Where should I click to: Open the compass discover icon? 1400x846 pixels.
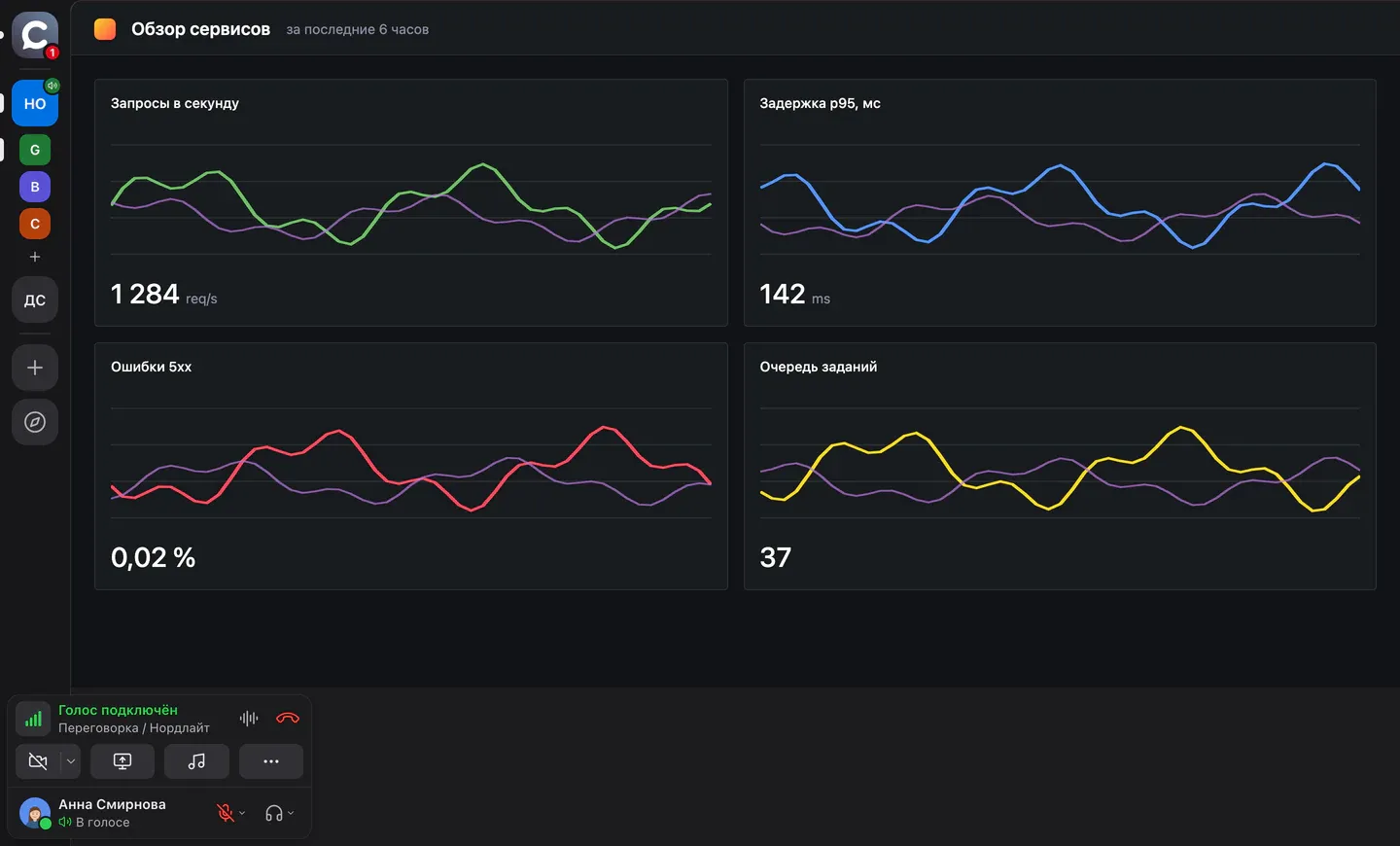pos(35,422)
